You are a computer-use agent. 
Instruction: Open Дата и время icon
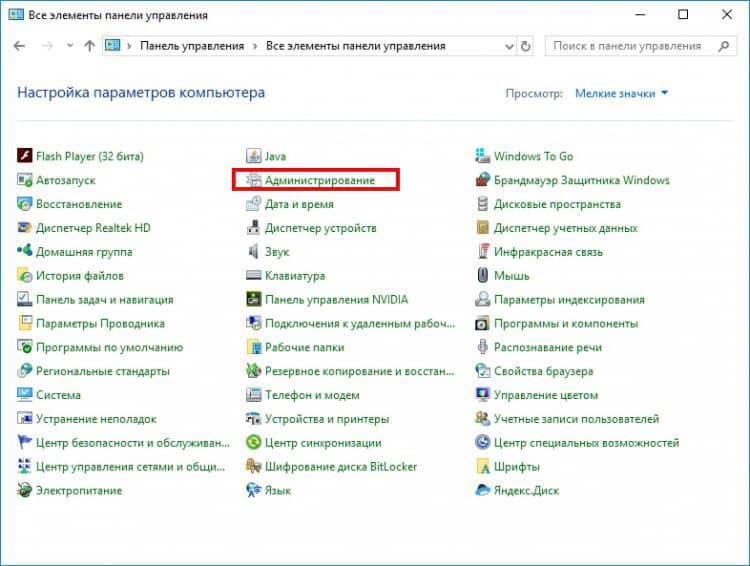[253, 204]
